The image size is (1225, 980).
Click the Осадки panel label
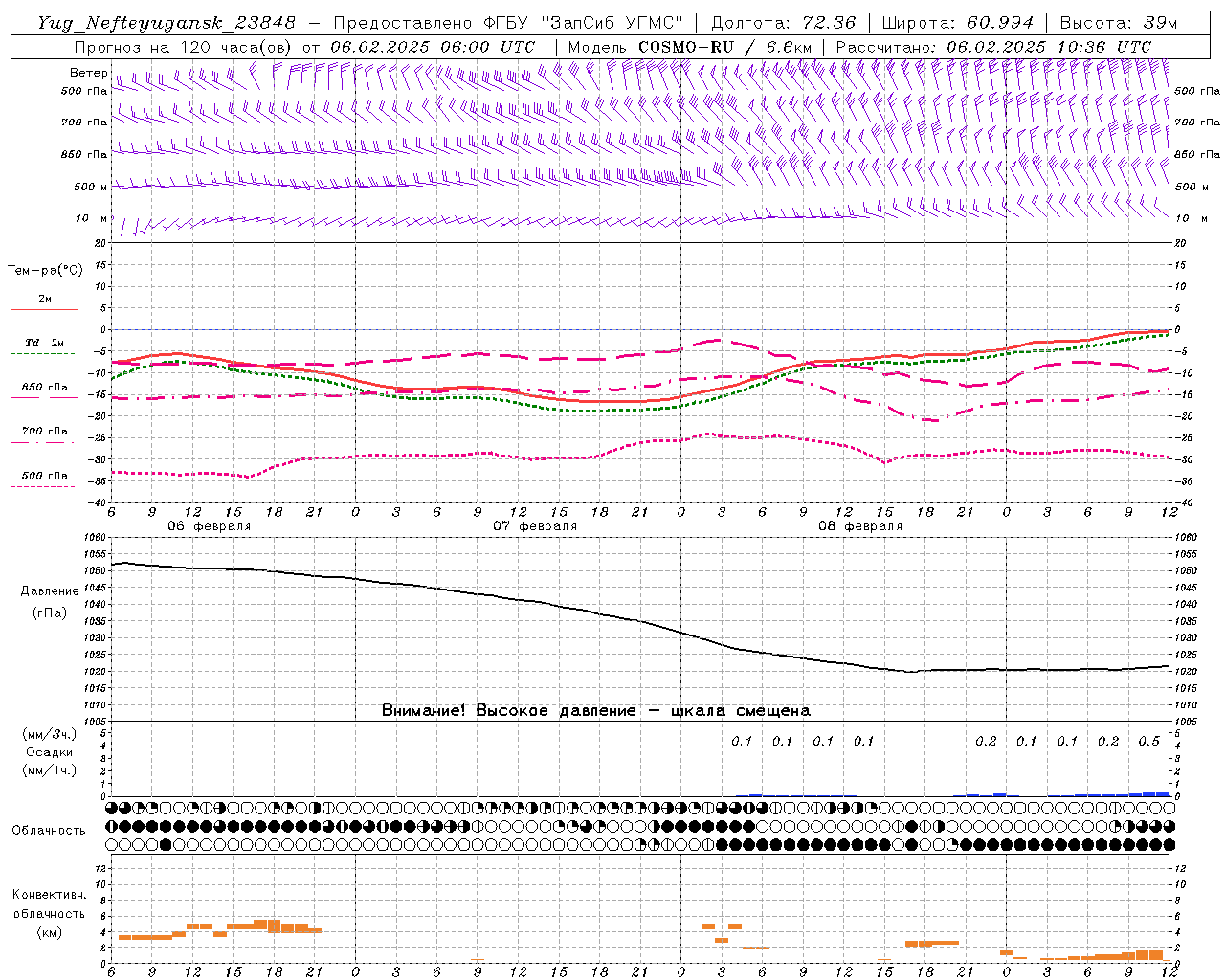[x=50, y=752]
